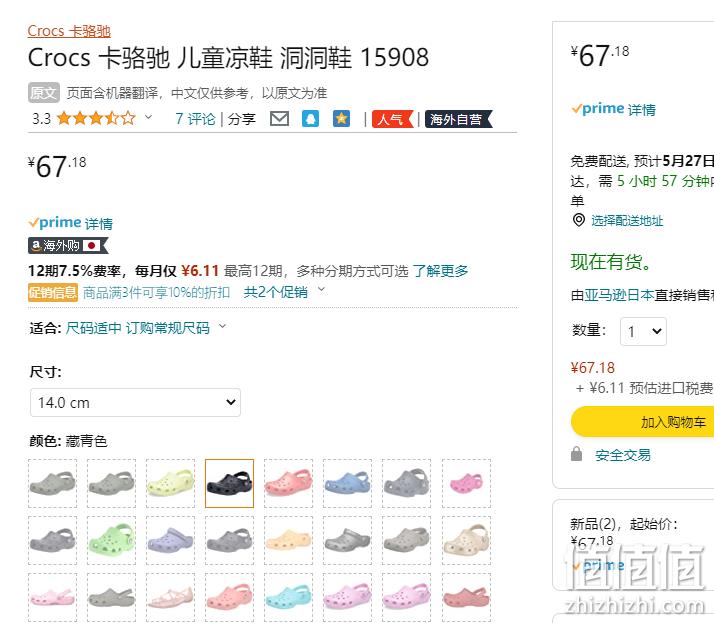The image size is (714, 623).
Task: Open the 新品(2) offers link
Action: click(x=623, y=524)
